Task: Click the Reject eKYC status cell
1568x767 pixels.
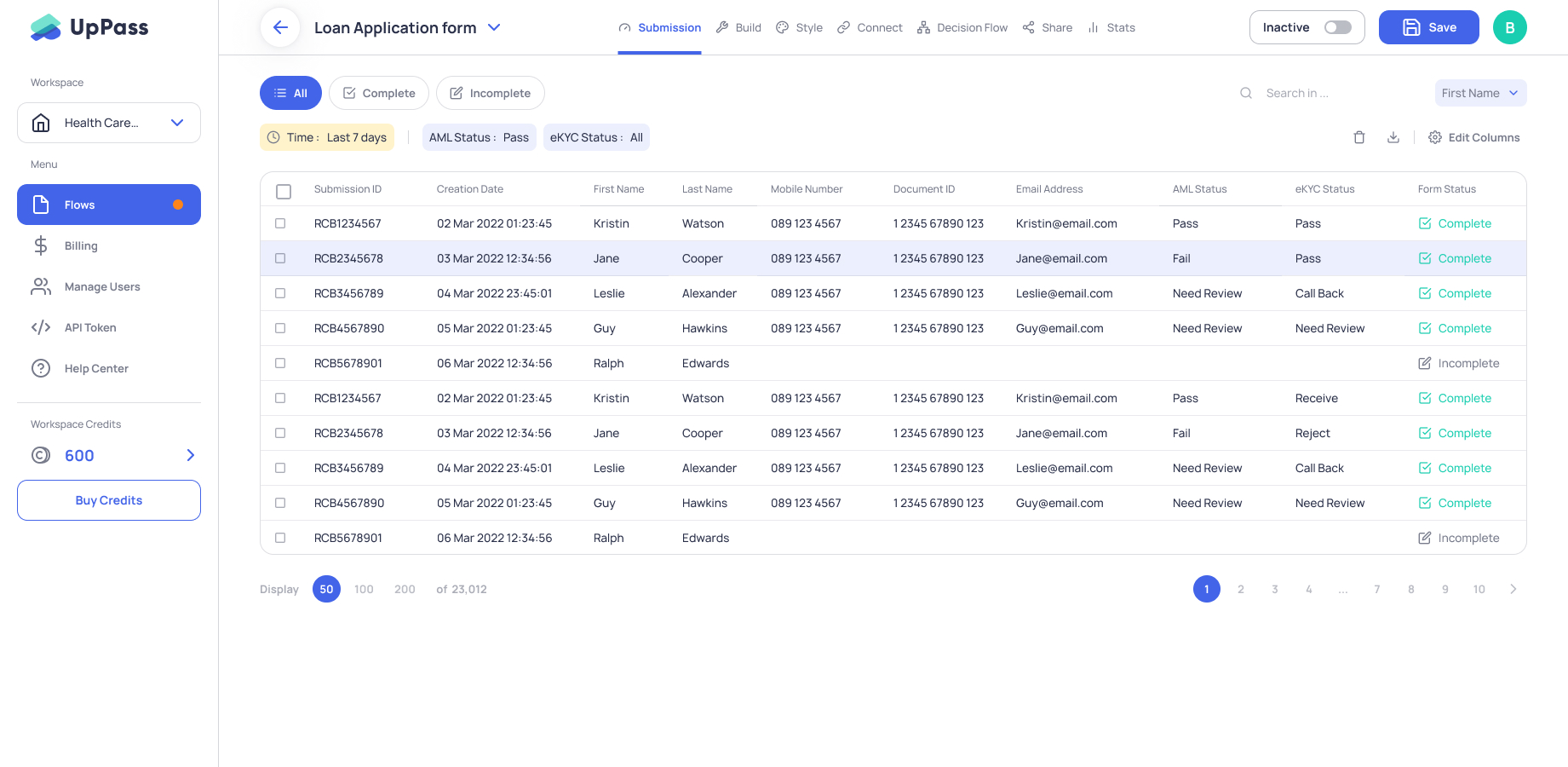Action: 1312,433
